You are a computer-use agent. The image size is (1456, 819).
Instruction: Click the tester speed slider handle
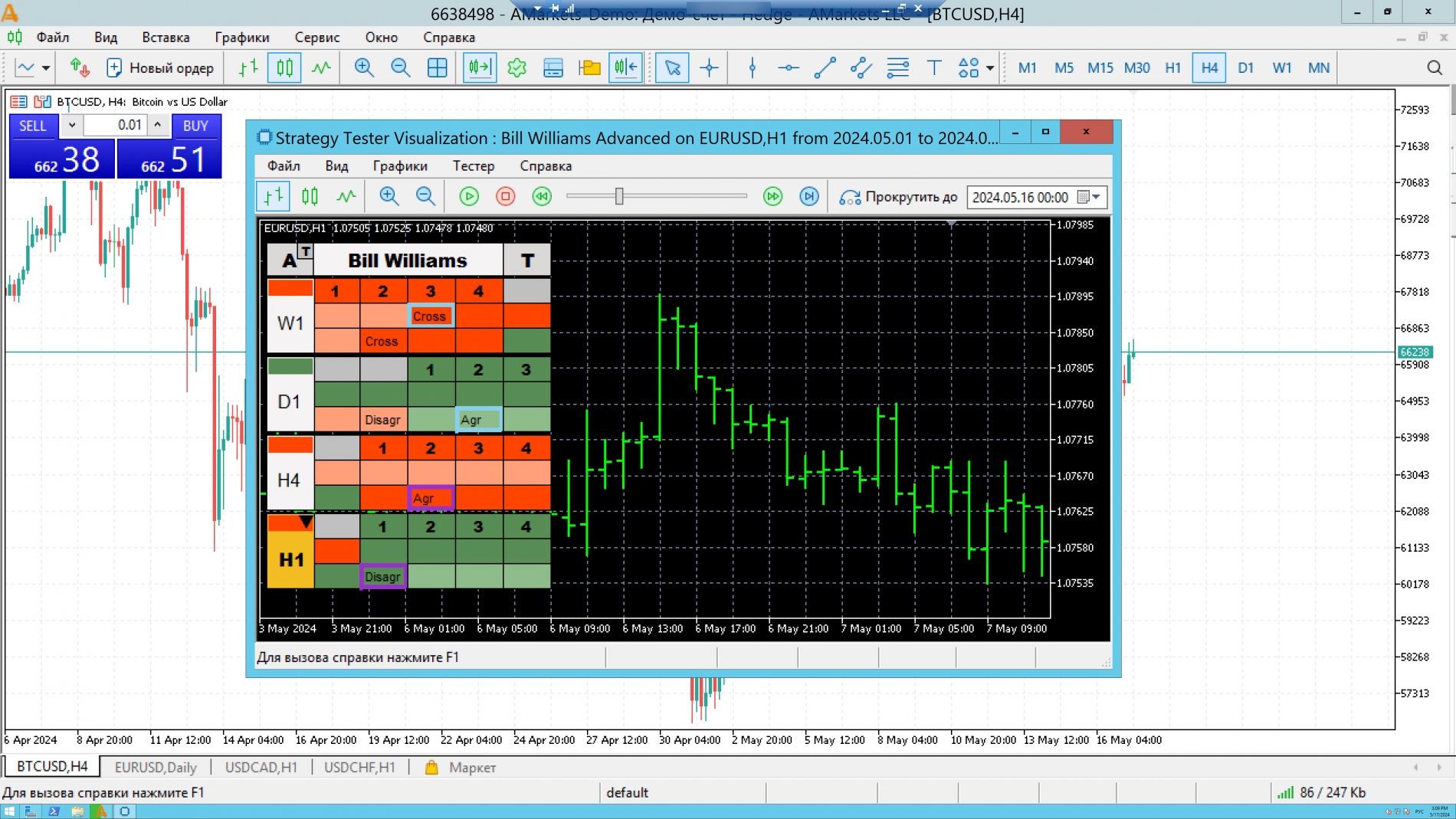(x=619, y=197)
